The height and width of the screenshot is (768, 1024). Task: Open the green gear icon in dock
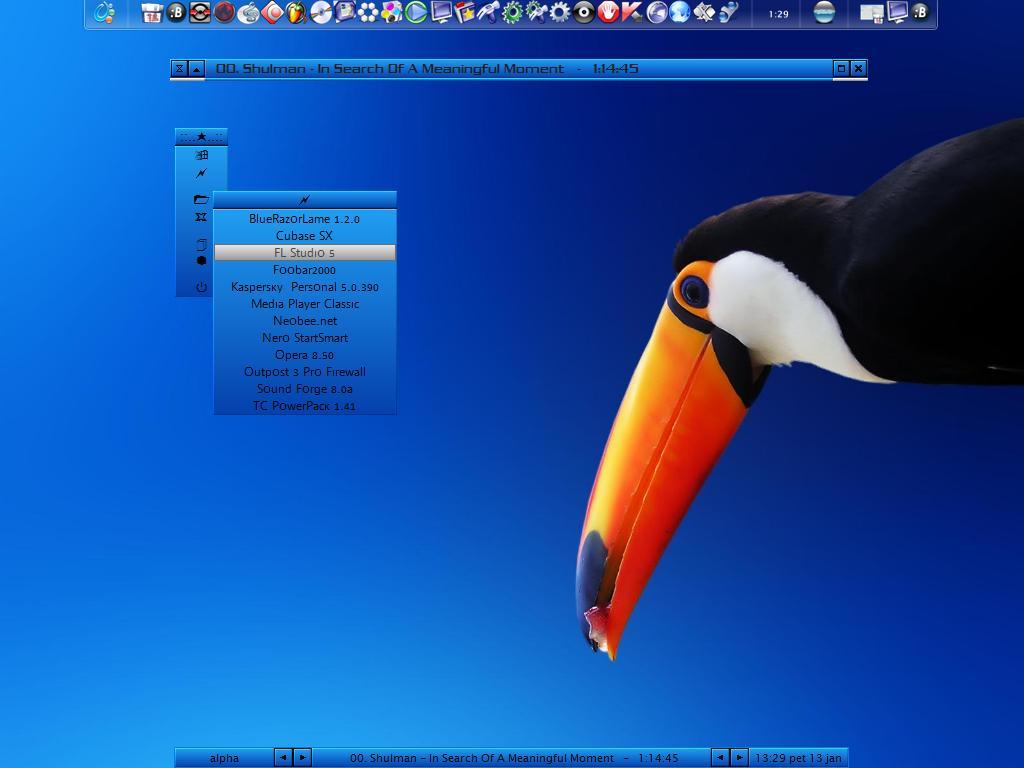point(512,12)
